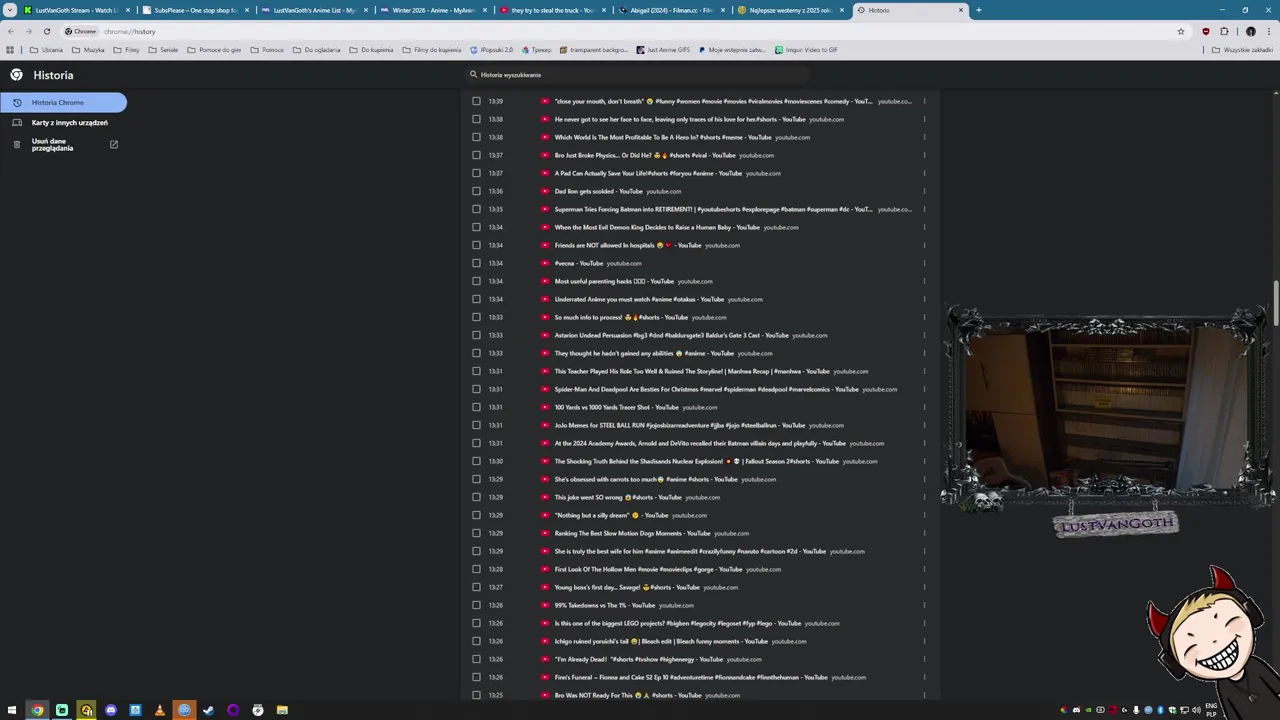Open the apps grid in bookmarks bar
The image size is (1280, 720).
pos(11,49)
